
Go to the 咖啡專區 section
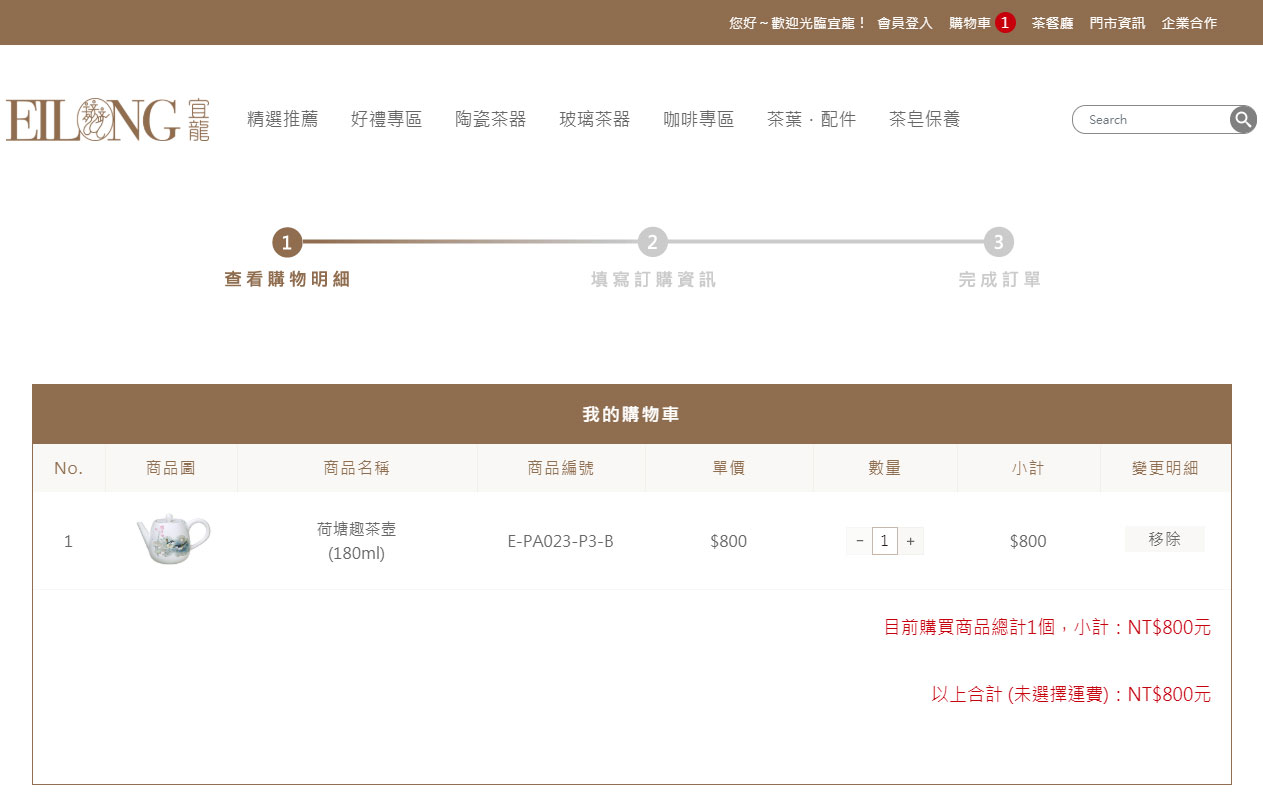click(698, 120)
